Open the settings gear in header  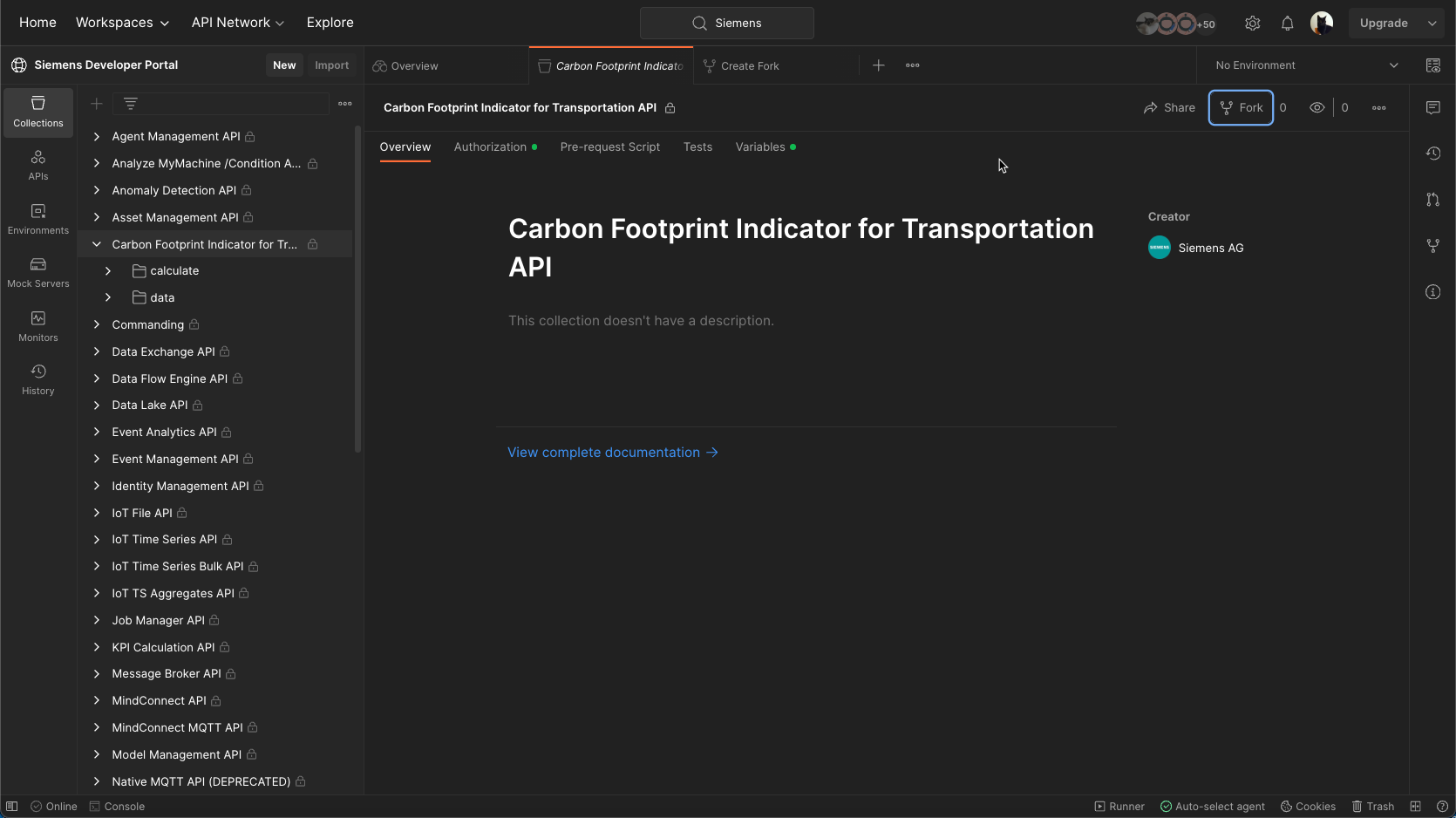1253,24
